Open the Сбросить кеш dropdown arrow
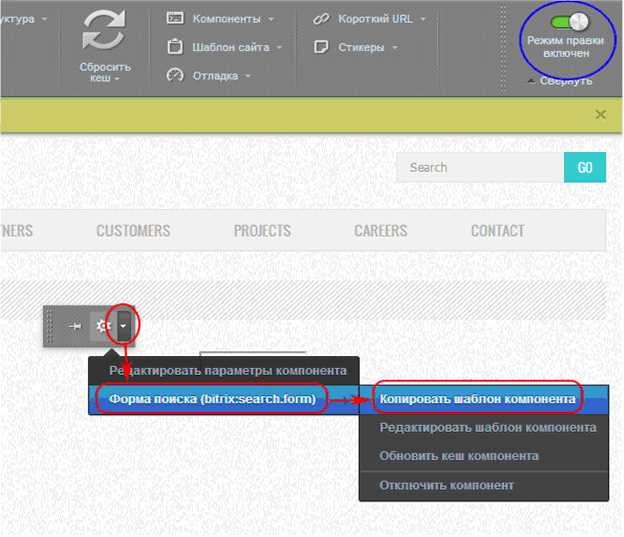 [x=117, y=79]
